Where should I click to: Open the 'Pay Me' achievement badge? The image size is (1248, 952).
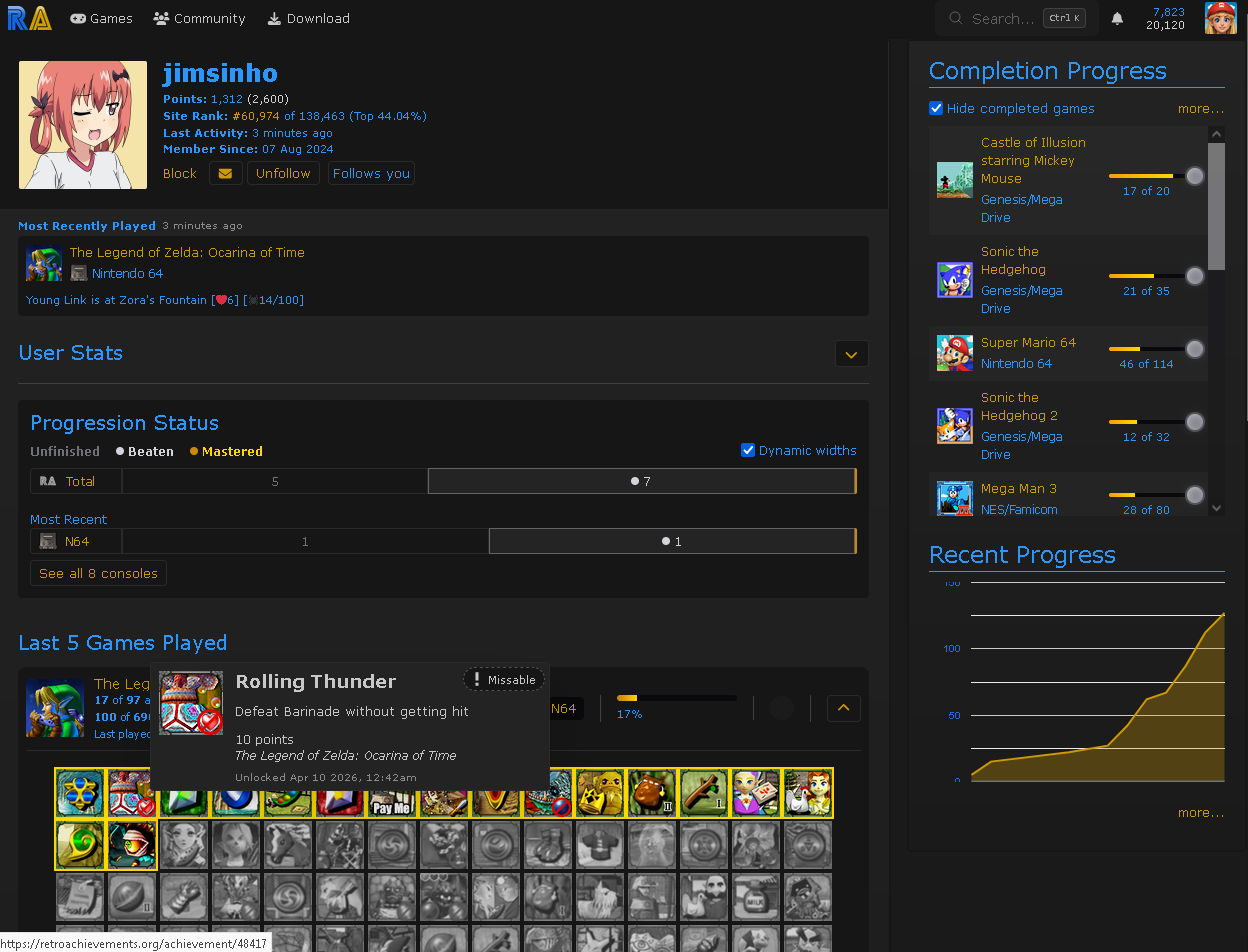coord(392,803)
